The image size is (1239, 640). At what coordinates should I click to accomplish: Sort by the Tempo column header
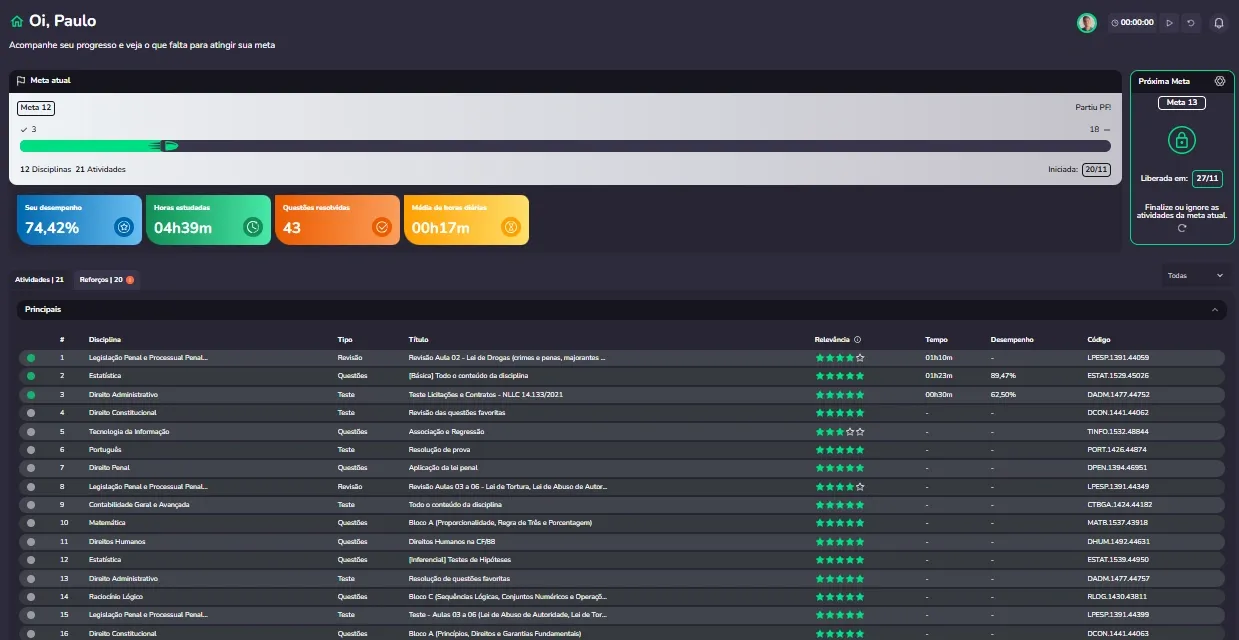pos(937,340)
